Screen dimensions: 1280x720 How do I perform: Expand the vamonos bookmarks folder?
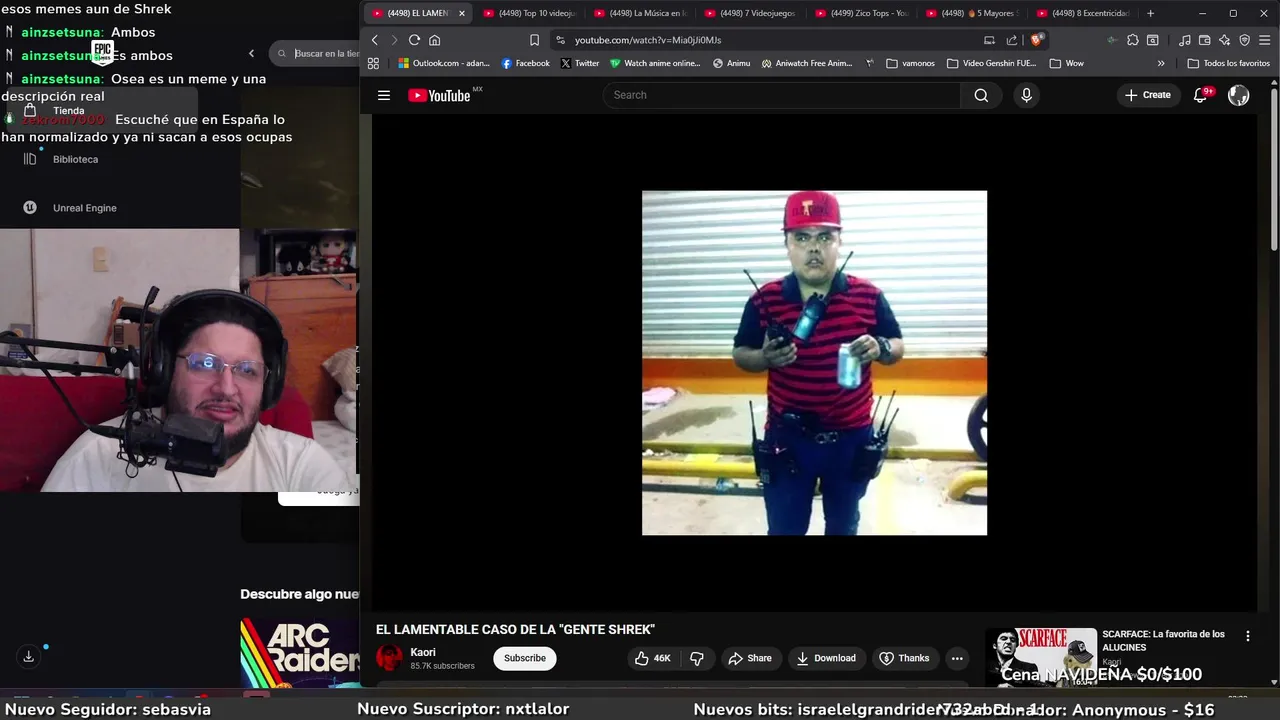coord(910,63)
